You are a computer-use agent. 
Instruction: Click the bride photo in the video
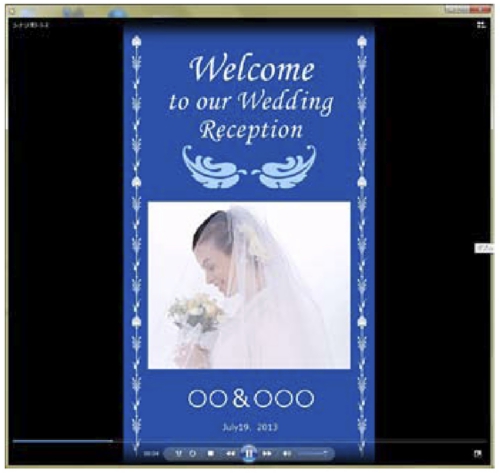coord(249,285)
